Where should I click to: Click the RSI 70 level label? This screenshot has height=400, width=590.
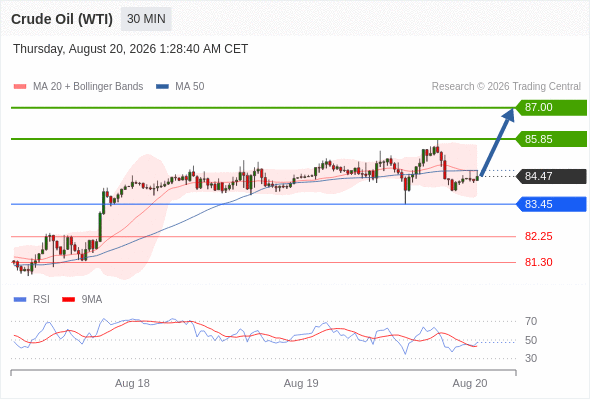point(531,321)
